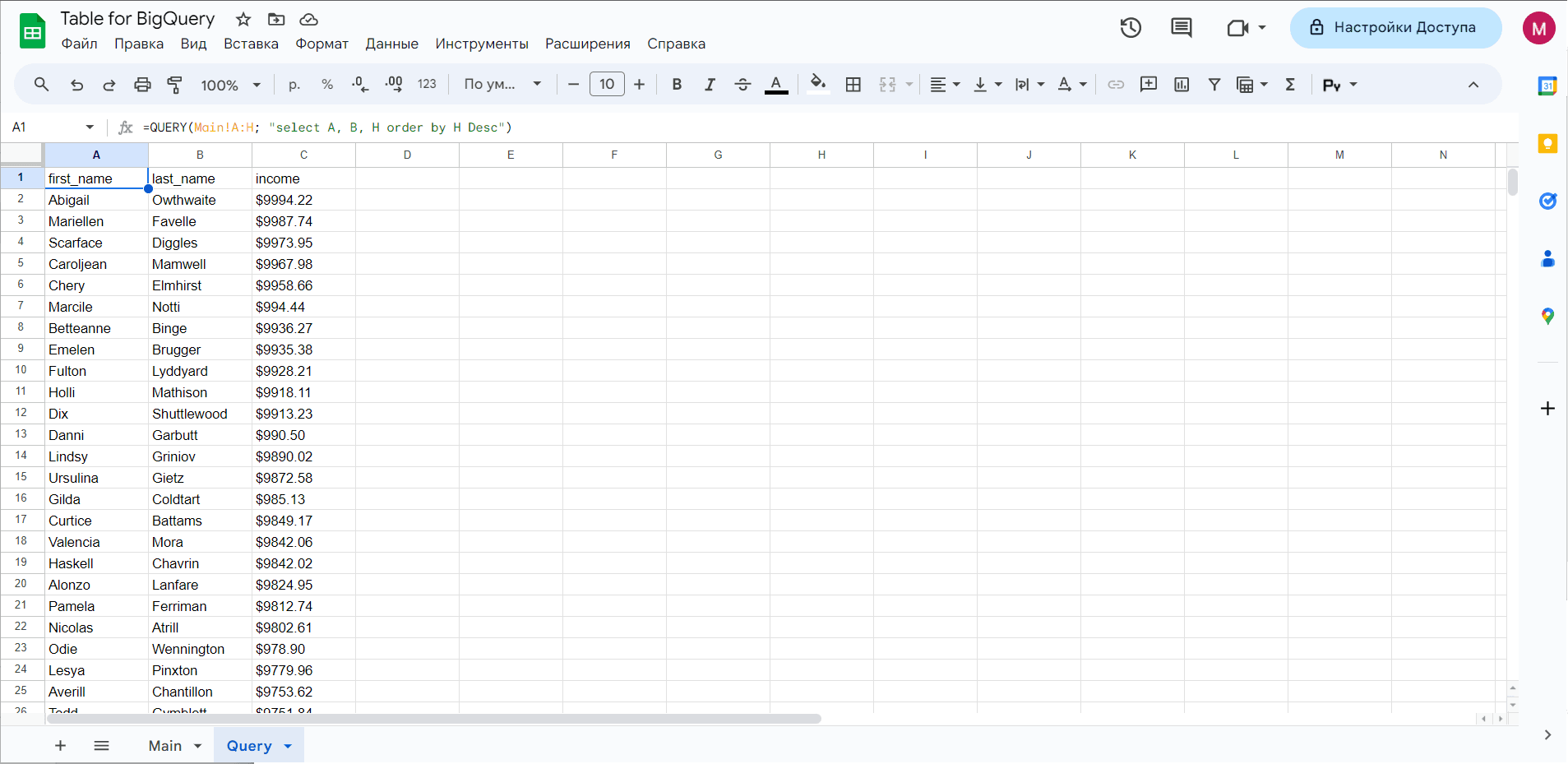Open horizontal align dropdown

(945, 84)
